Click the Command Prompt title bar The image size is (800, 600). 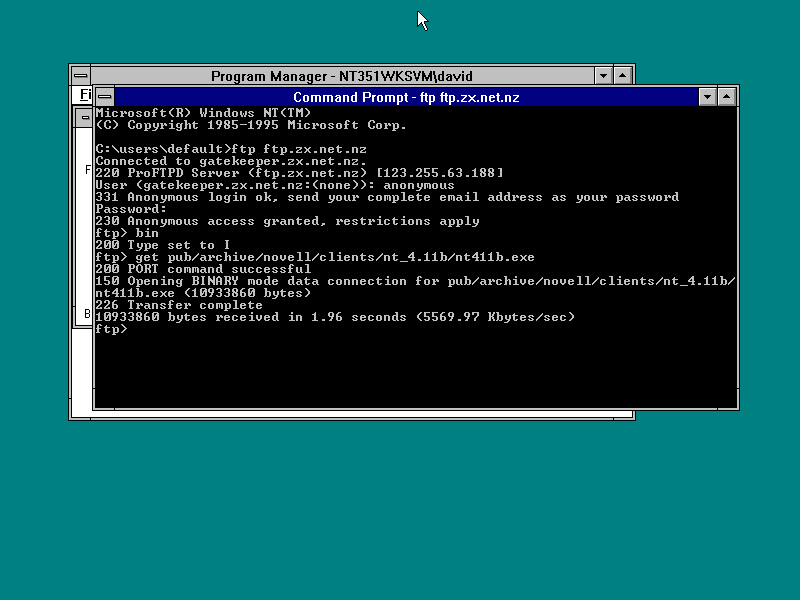tap(406, 97)
